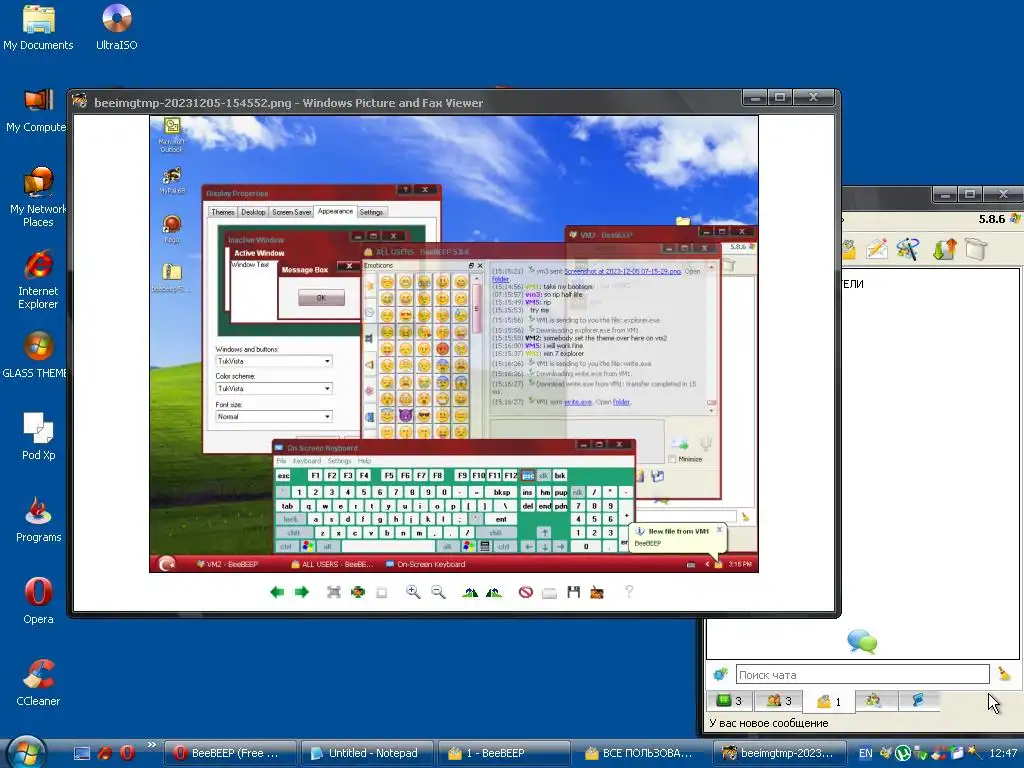Click uTorrent tray icon

(x=903, y=753)
